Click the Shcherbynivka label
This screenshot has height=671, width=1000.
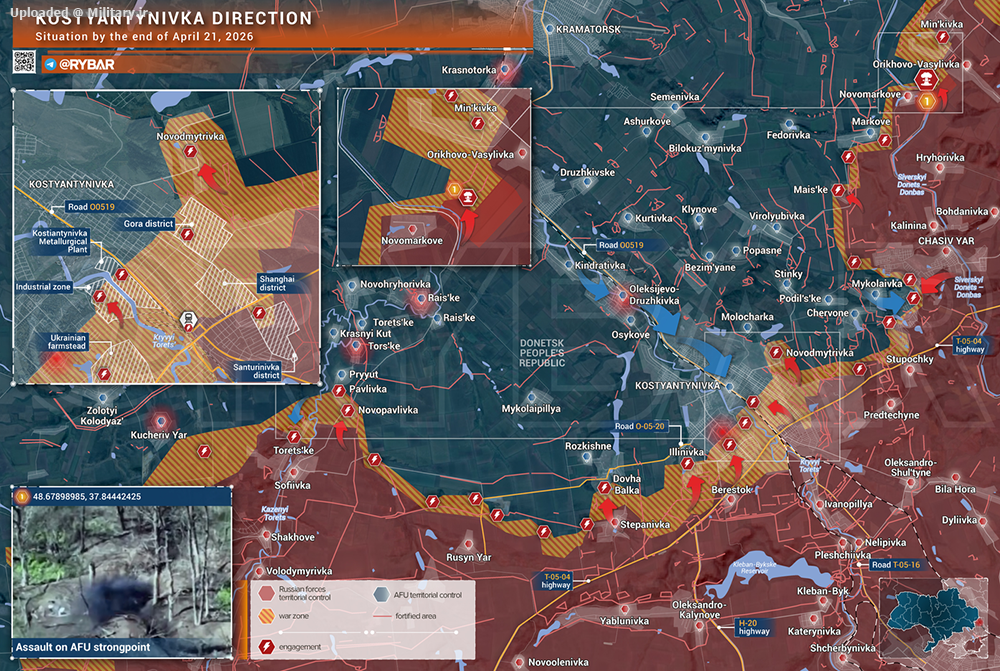click(843, 648)
